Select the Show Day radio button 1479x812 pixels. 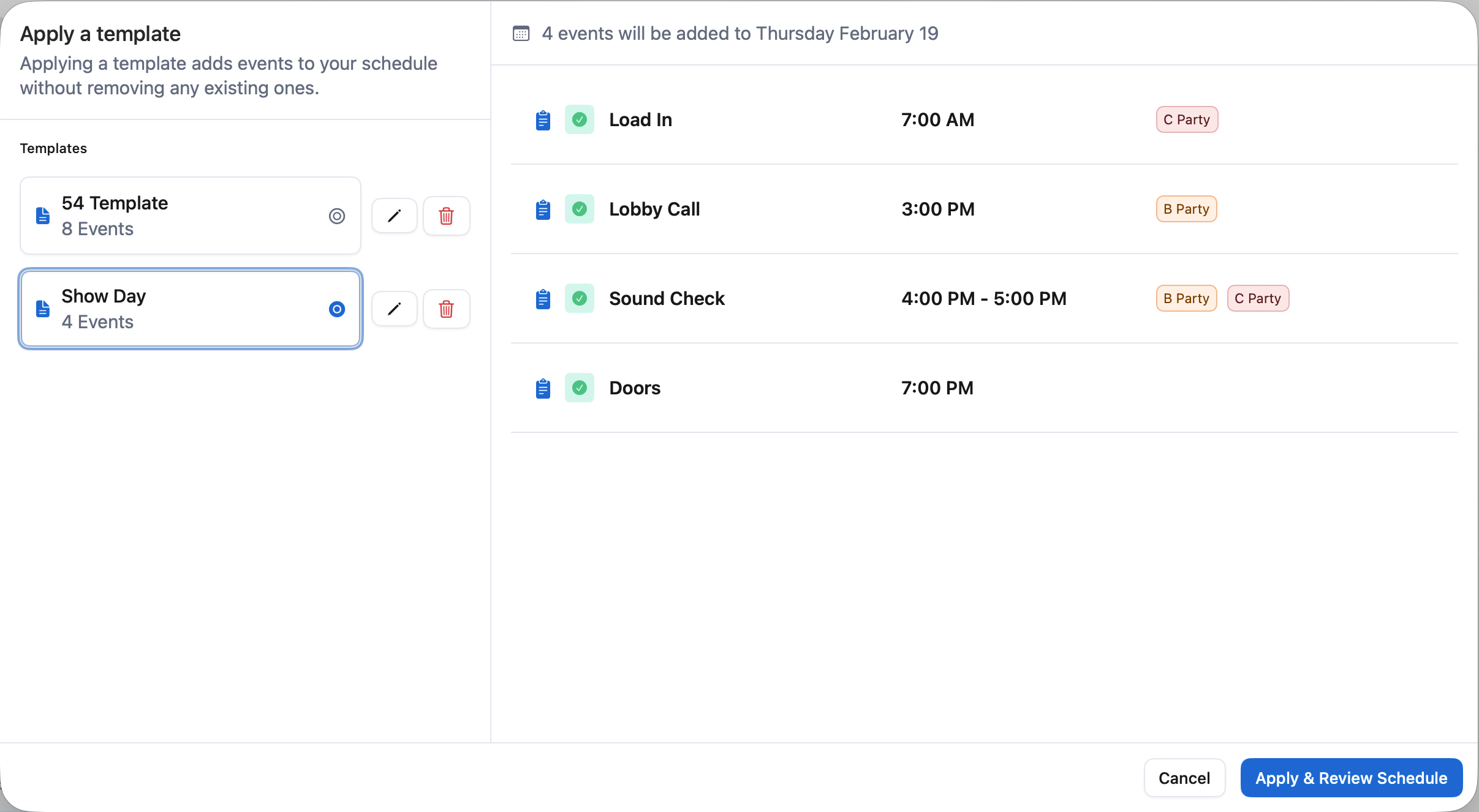[x=337, y=309]
